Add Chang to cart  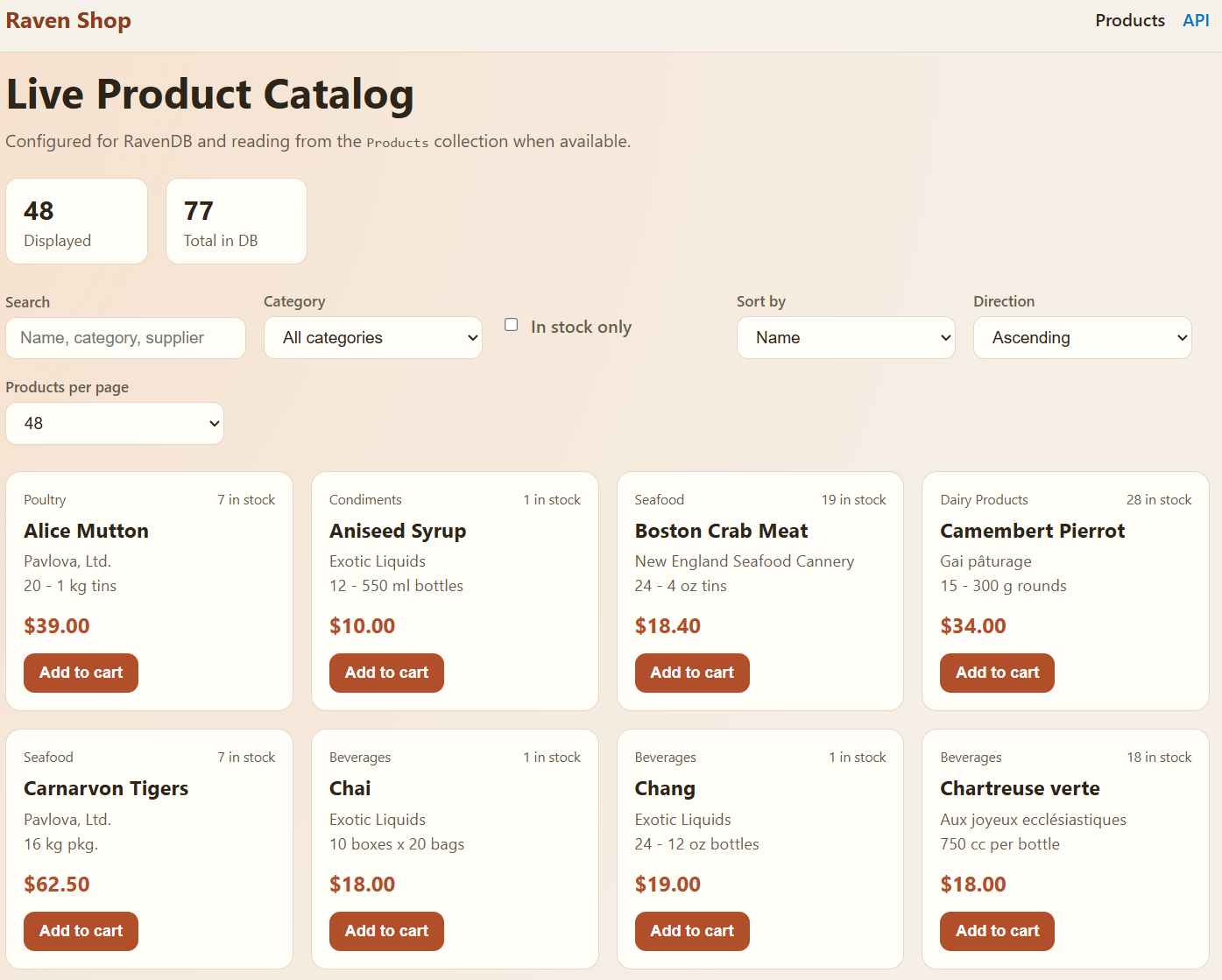click(x=692, y=931)
